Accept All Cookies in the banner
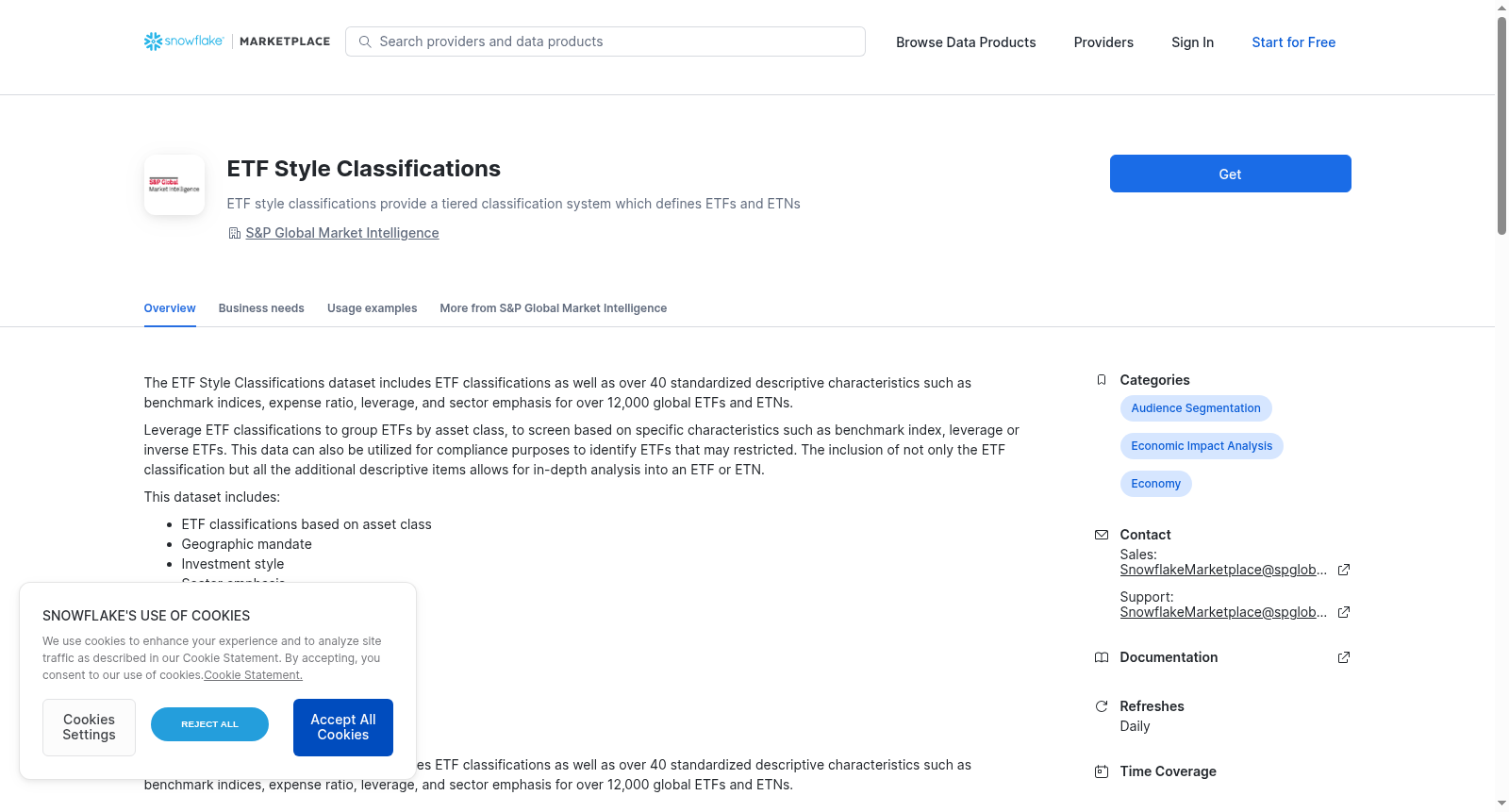The width and height of the screenshot is (1509, 812). (343, 727)
